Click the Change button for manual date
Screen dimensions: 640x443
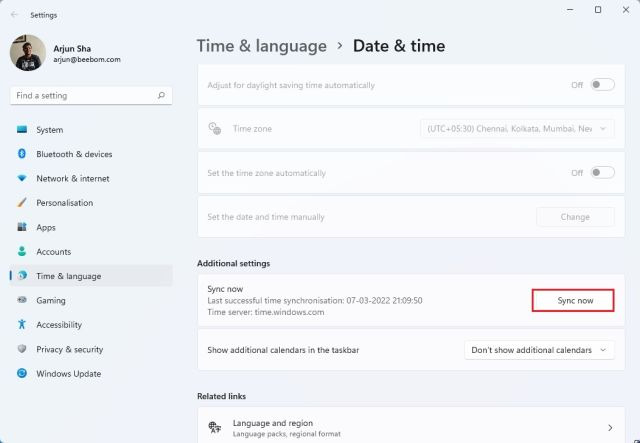pyautogui.click(x=575, y=217)
